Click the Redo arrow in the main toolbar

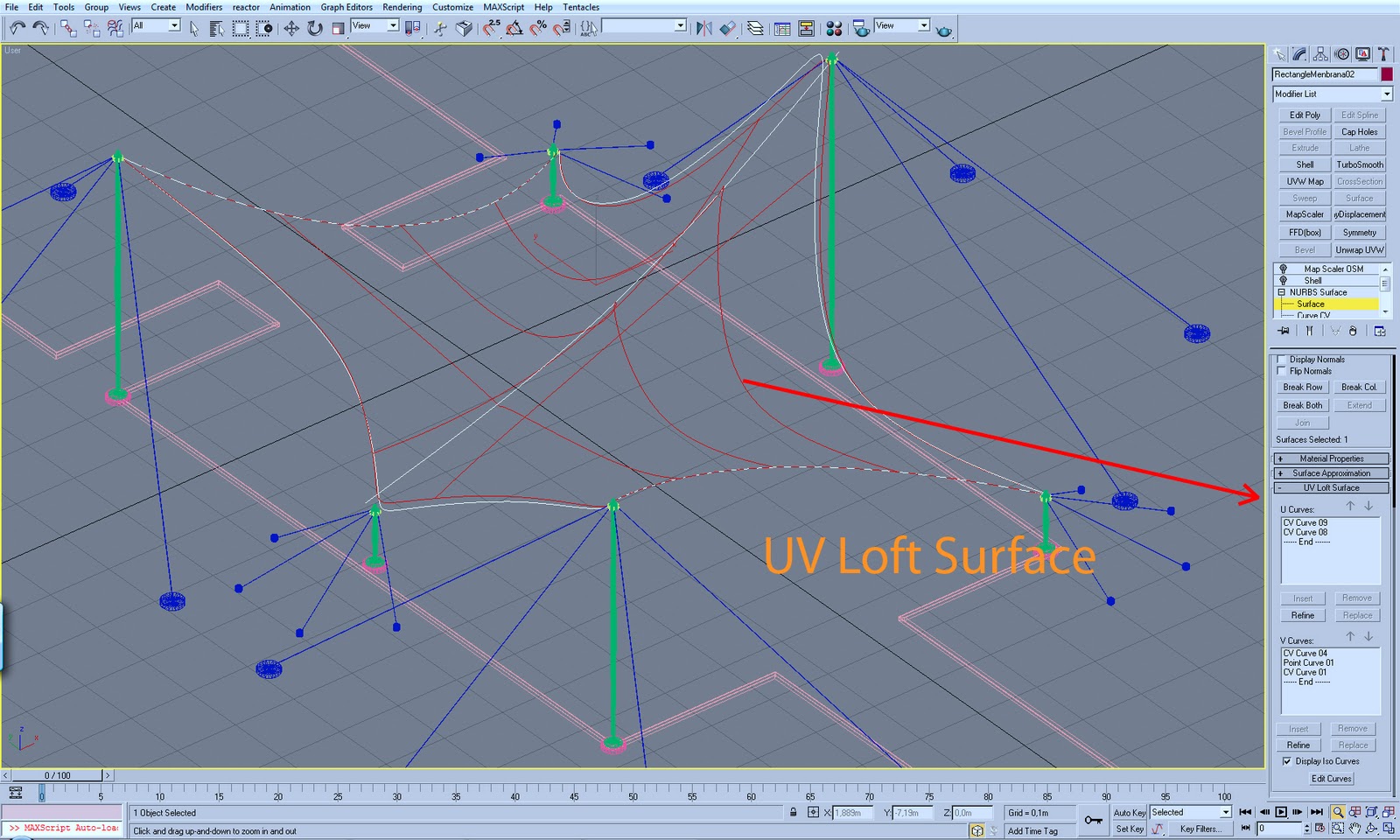pyautogui.click(x=40, y=28)
